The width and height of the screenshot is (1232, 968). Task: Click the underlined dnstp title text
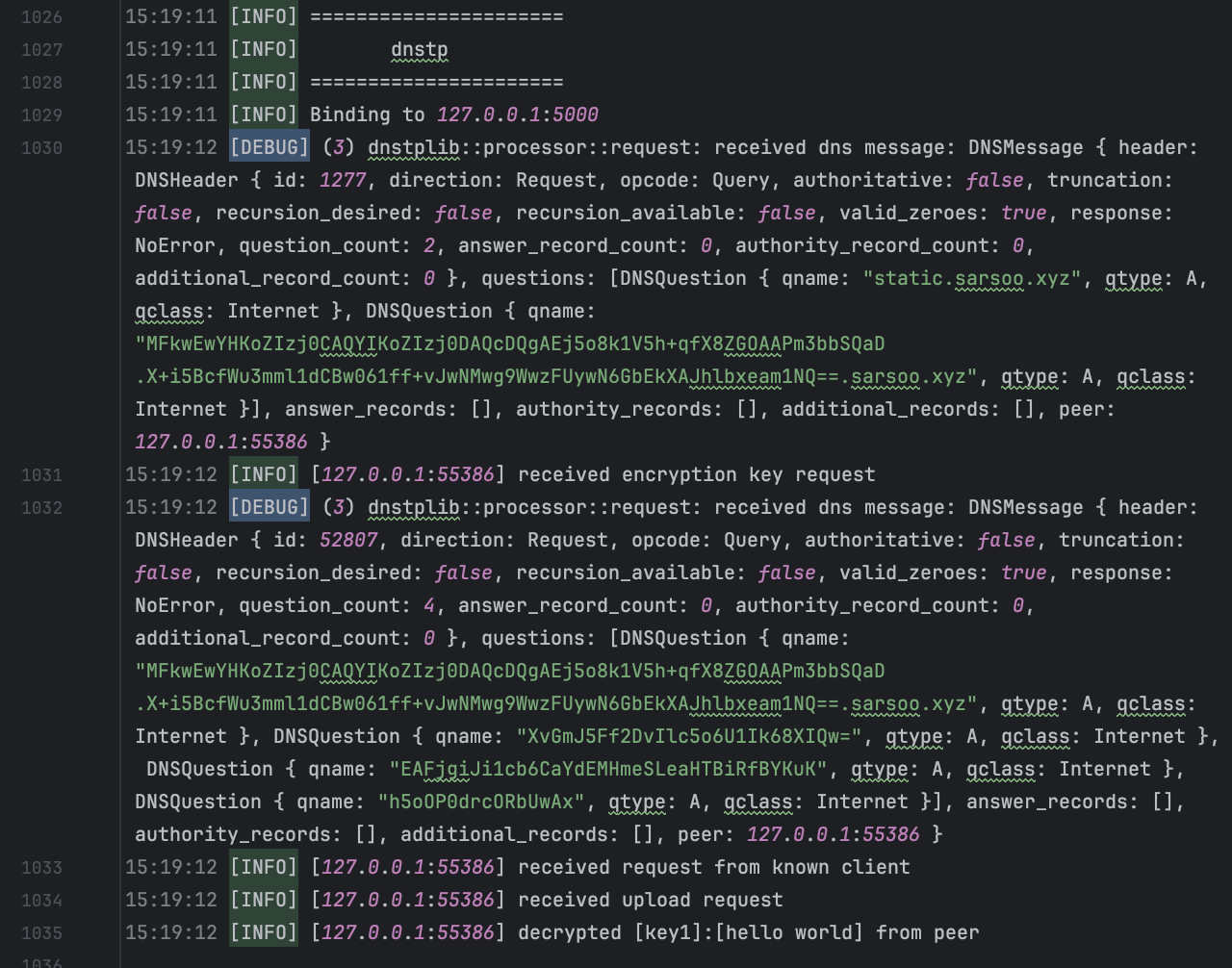[419, 50]
